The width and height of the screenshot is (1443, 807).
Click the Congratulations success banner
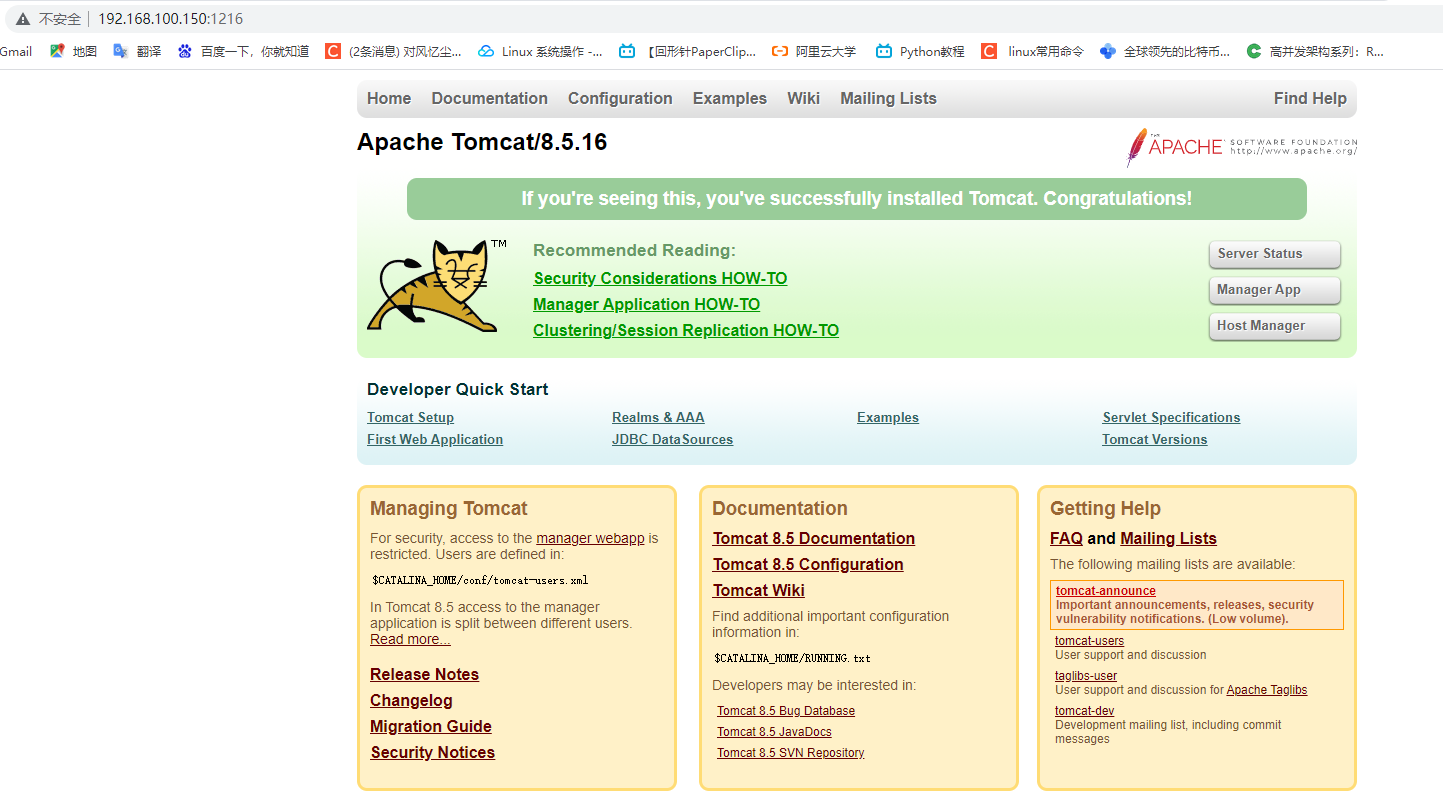(857, 199)
